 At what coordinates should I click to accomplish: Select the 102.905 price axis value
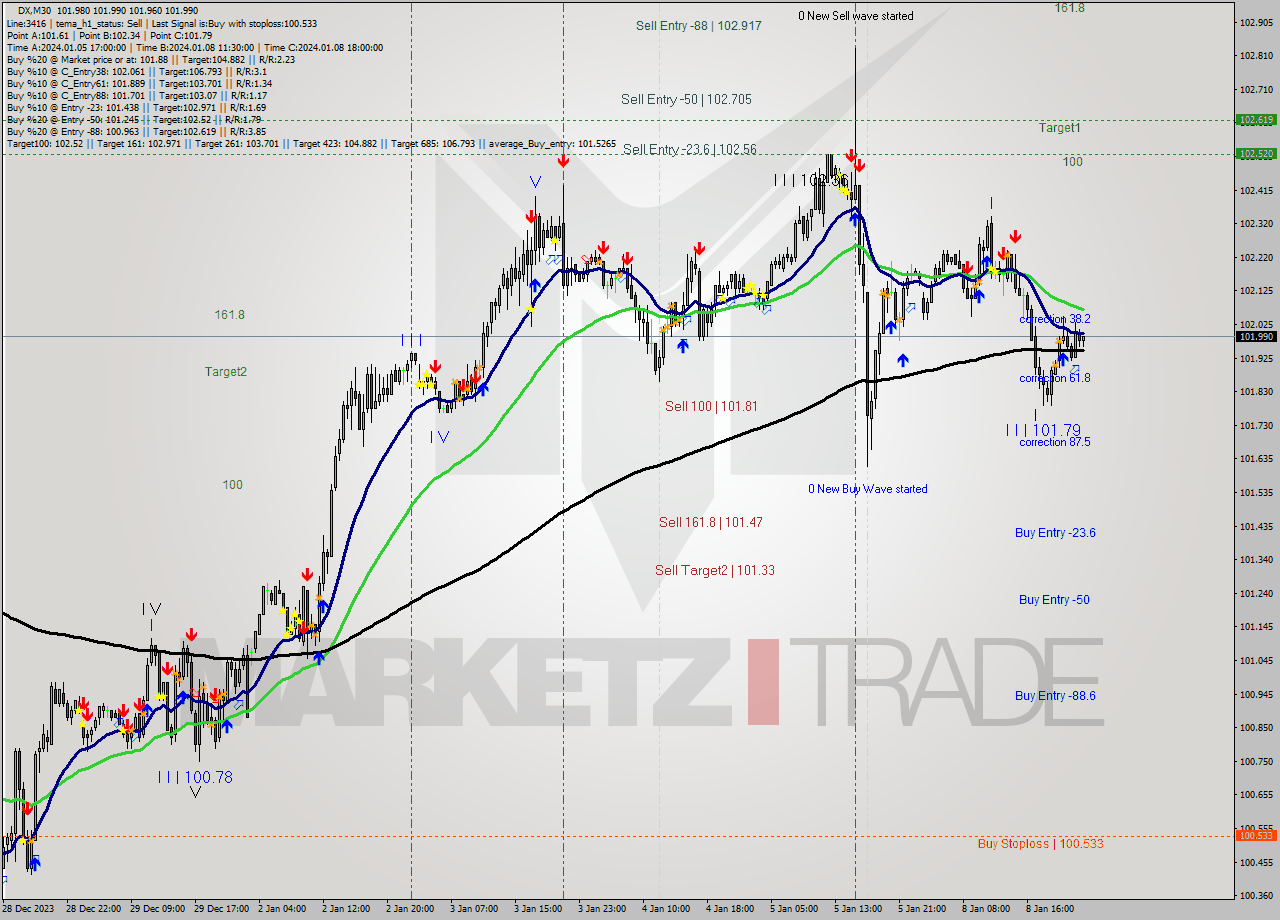(x=1256, y=22)
